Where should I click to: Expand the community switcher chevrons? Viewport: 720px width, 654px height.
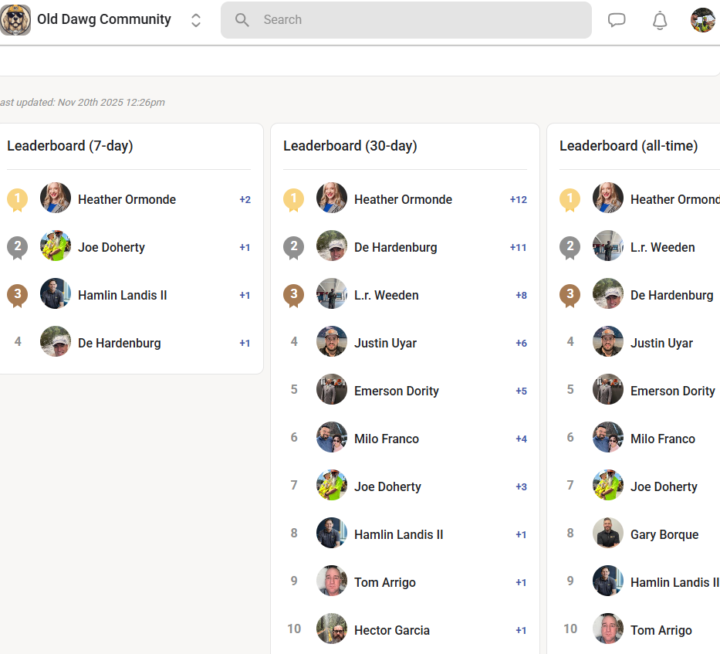[196, 20]
